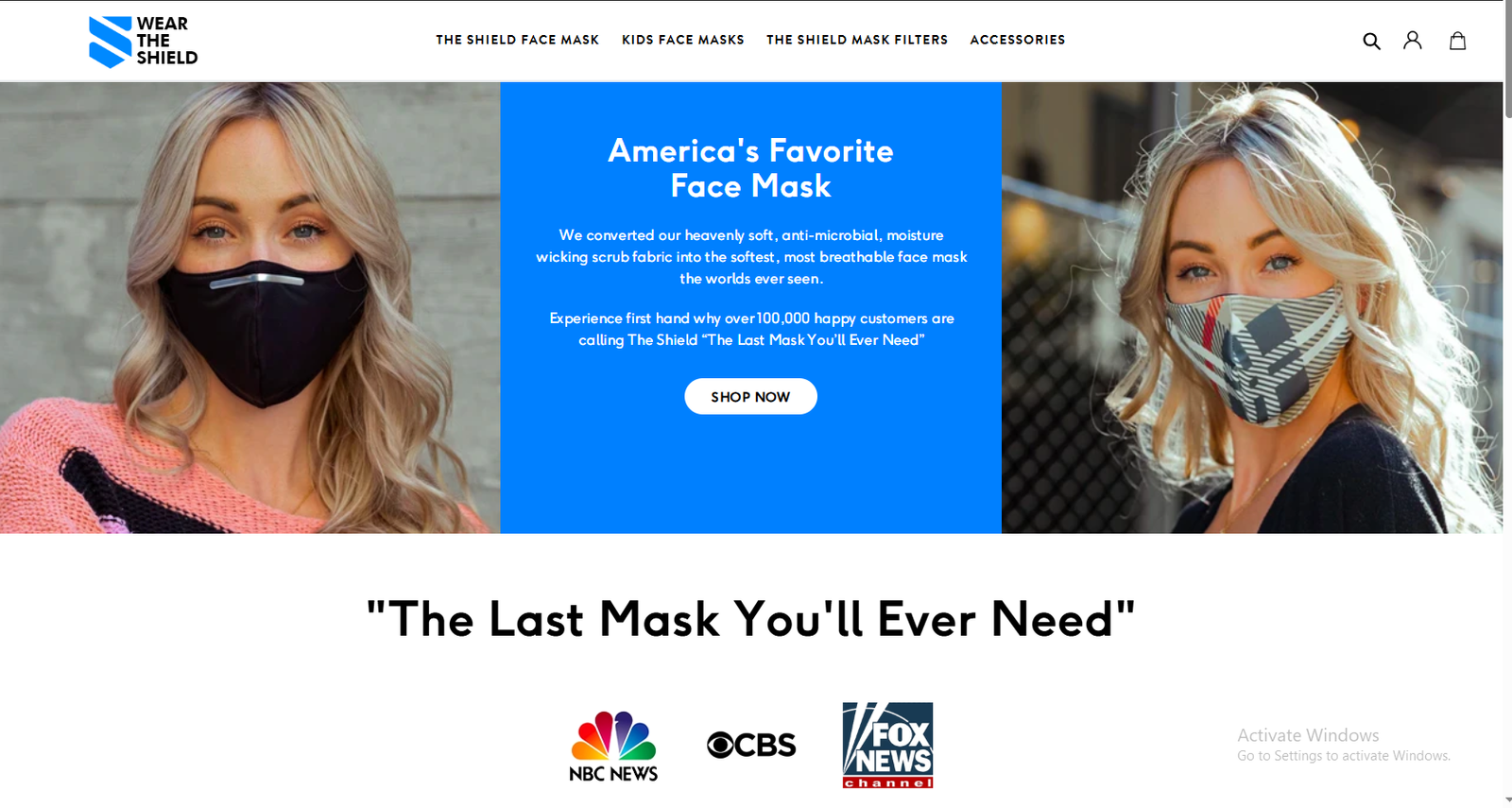1512x808 pixels.
Task: Open Kids Face Masks menu item
Action: 683,40
